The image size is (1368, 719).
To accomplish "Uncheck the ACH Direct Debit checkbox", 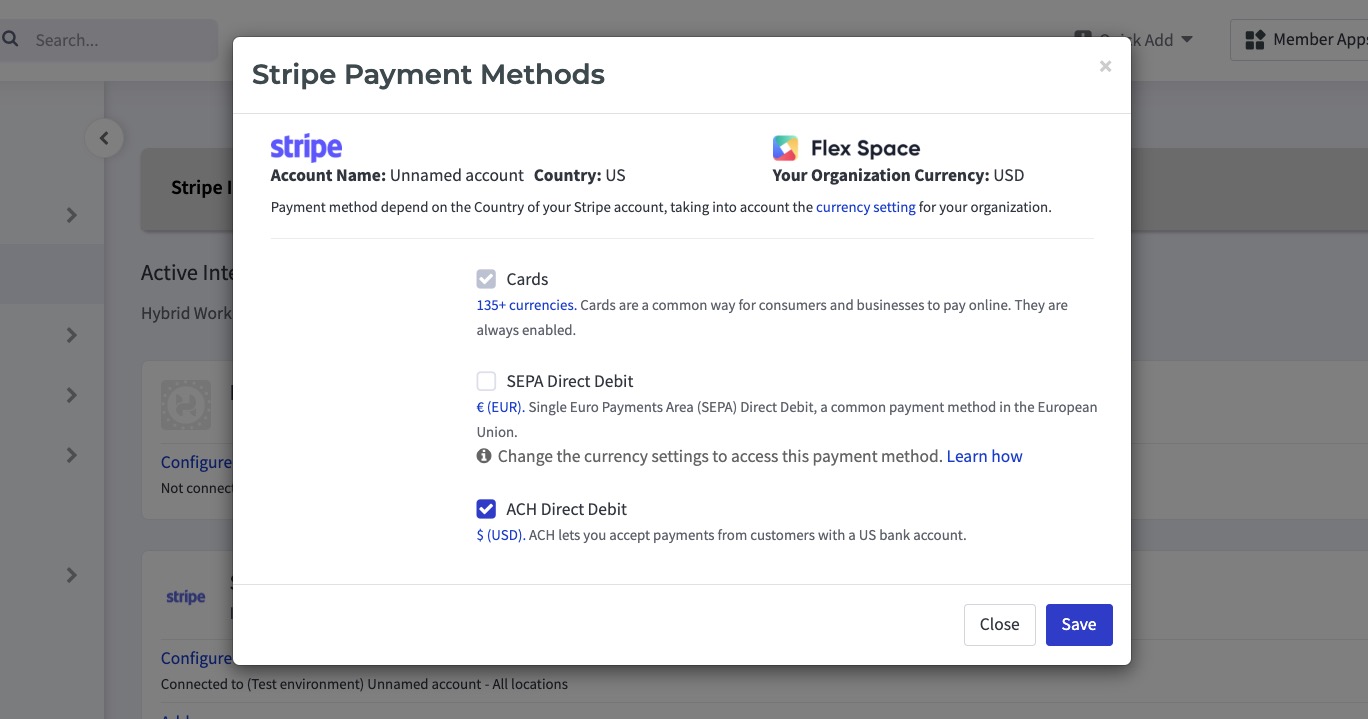I will (486, 509).
